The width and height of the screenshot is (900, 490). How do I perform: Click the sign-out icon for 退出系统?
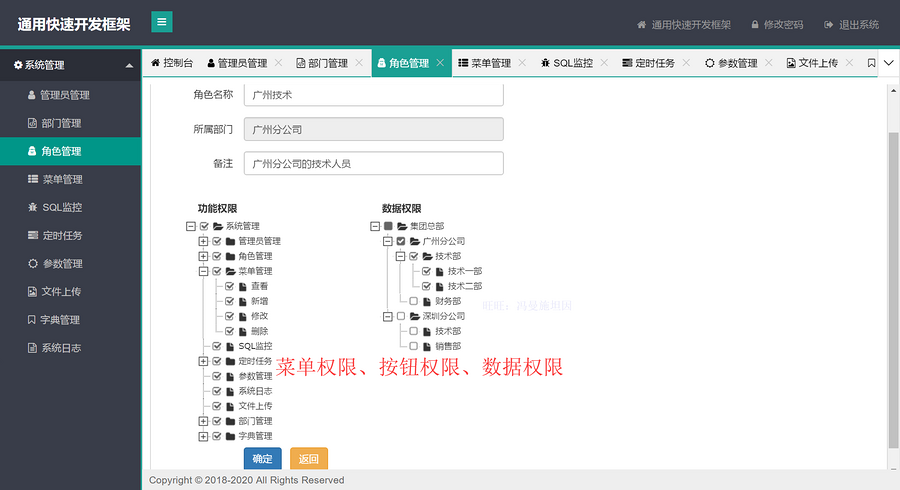pos(828,25)
